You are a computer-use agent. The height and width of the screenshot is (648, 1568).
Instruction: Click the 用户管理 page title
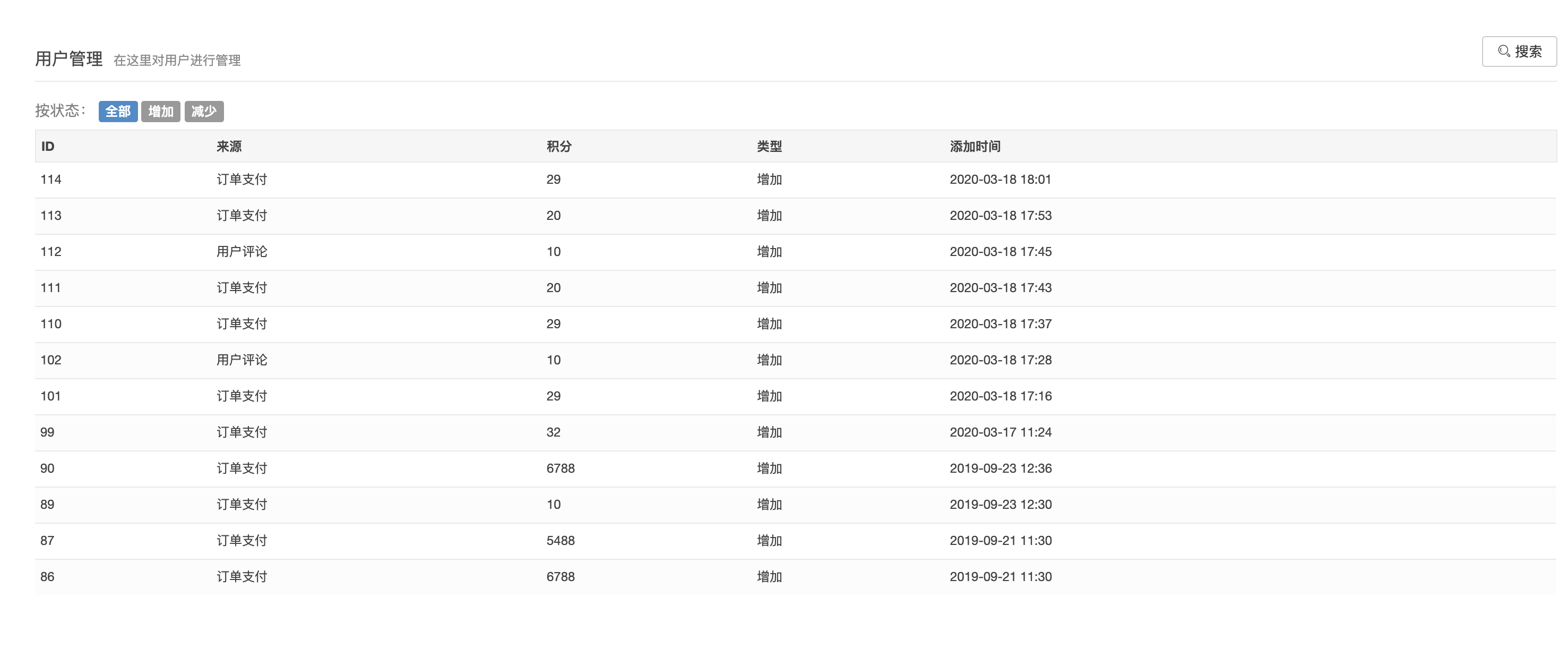click(x=69, y=59)
